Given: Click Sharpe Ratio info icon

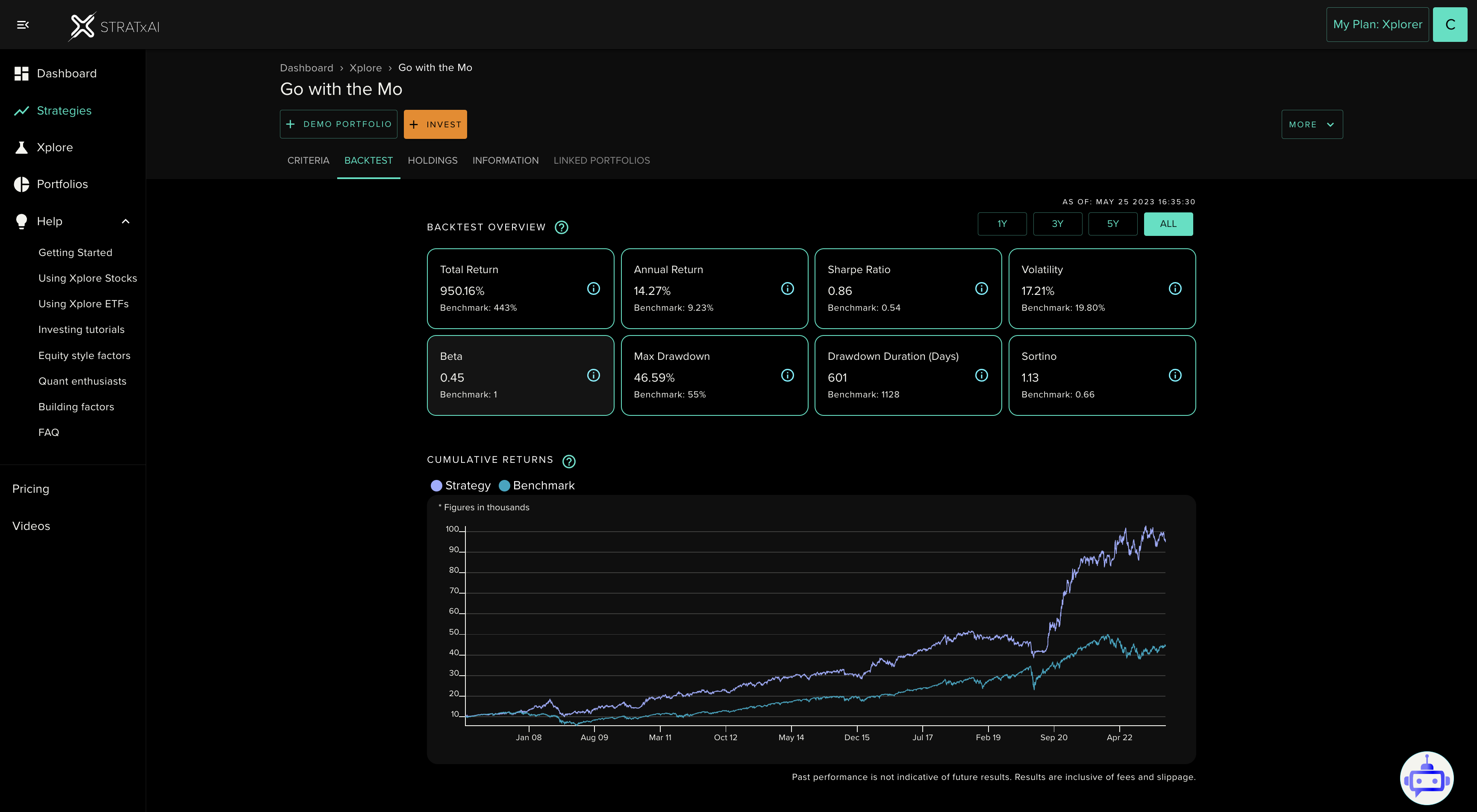Looking at the screenshot, I should pyautogui.click(x=981, y=288).
